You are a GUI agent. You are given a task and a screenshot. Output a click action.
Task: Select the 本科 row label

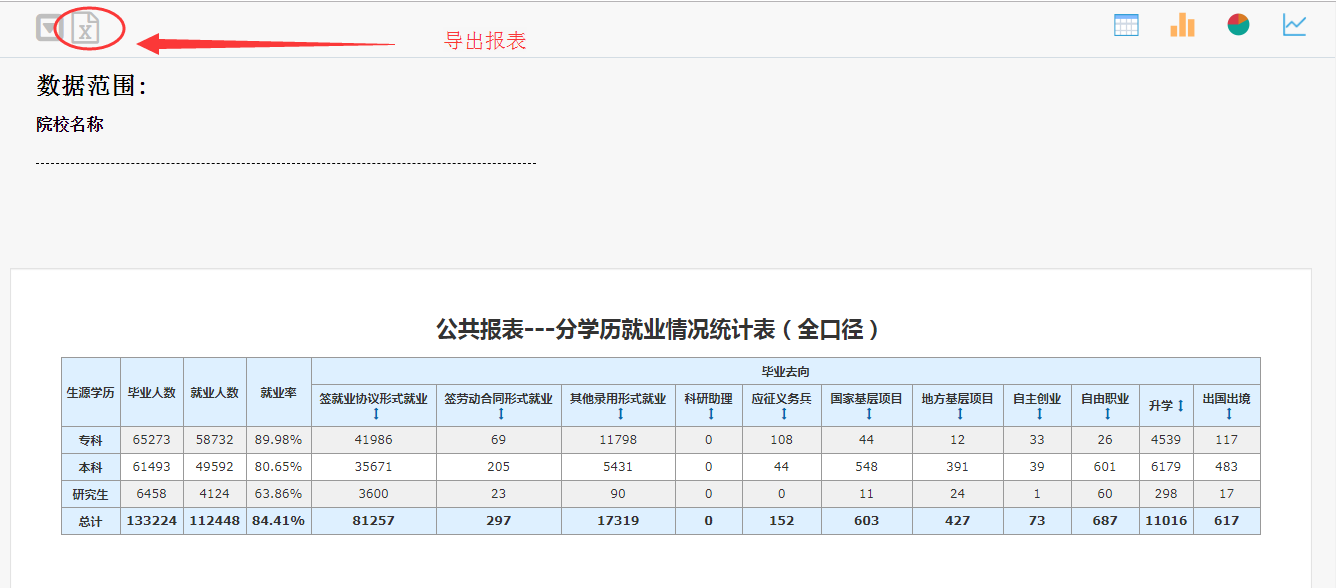pos(91,467)
